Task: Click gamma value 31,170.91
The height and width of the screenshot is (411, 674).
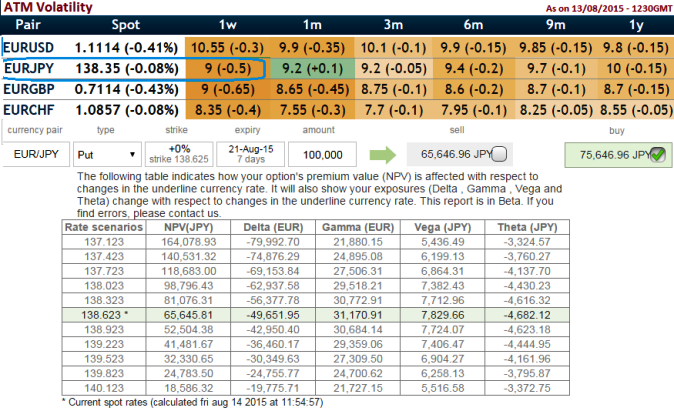Action: click(358, 315)
